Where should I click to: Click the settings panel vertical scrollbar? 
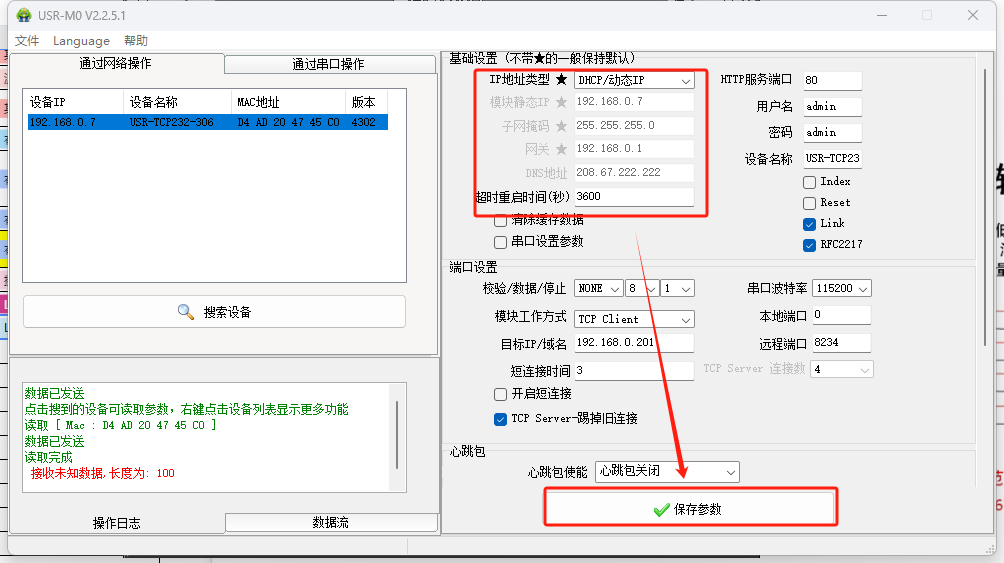(985, 208)
